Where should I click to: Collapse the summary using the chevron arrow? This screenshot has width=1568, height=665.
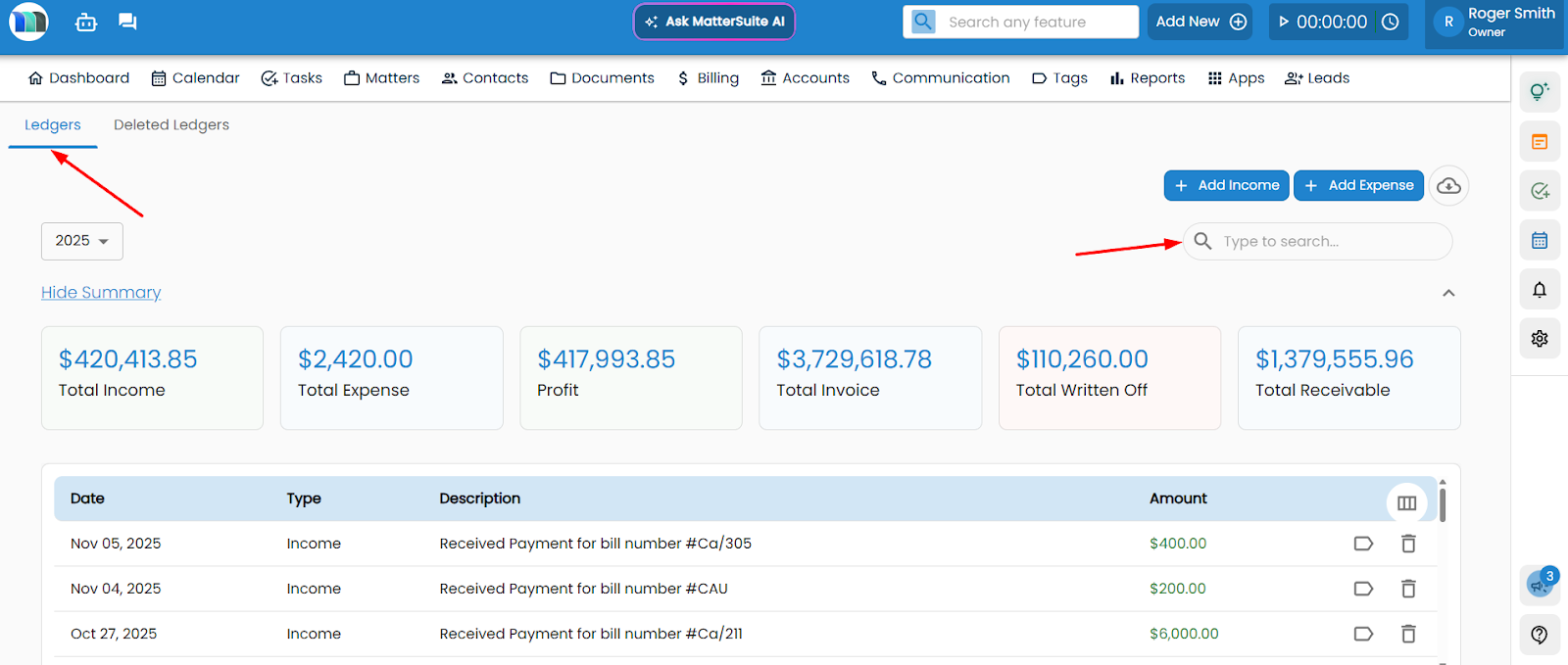coord(1448,293)
